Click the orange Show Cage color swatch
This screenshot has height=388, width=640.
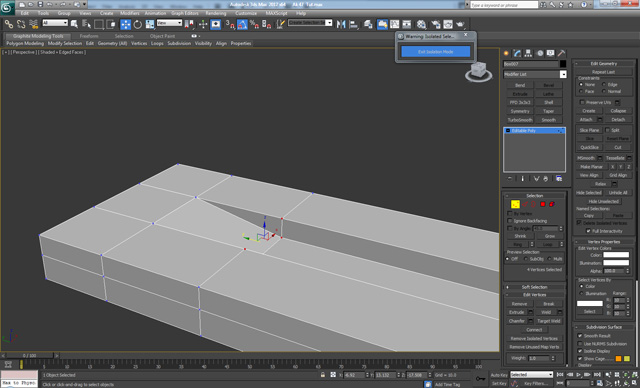[618, 359]
